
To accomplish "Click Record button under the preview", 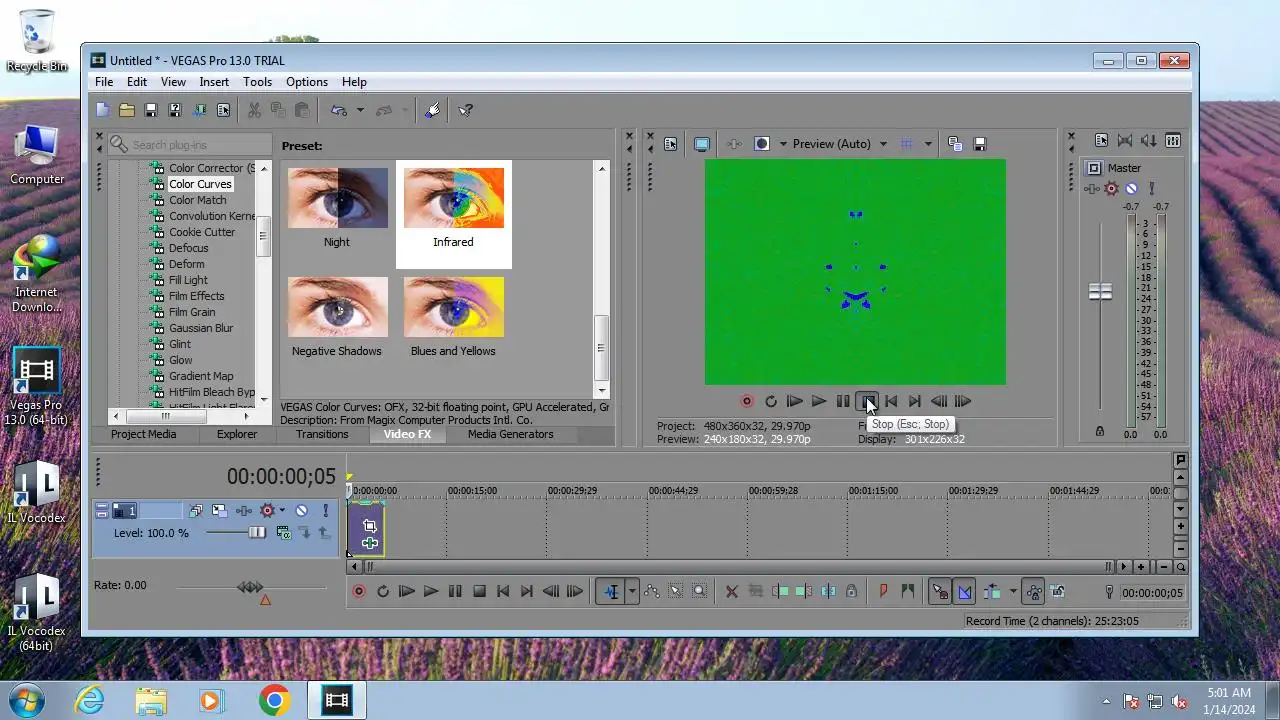I will 747,401.
